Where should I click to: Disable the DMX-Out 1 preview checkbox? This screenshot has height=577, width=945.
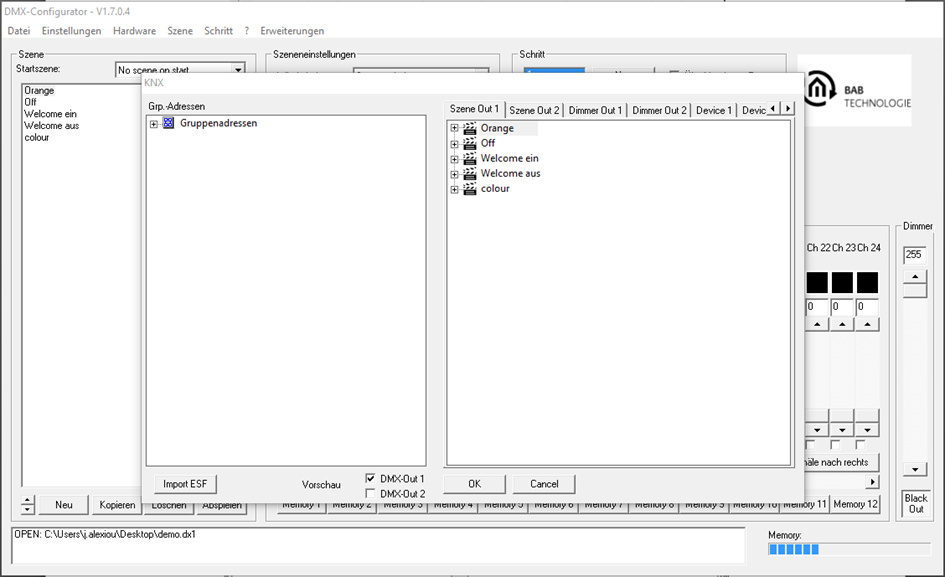click(370, 478)
